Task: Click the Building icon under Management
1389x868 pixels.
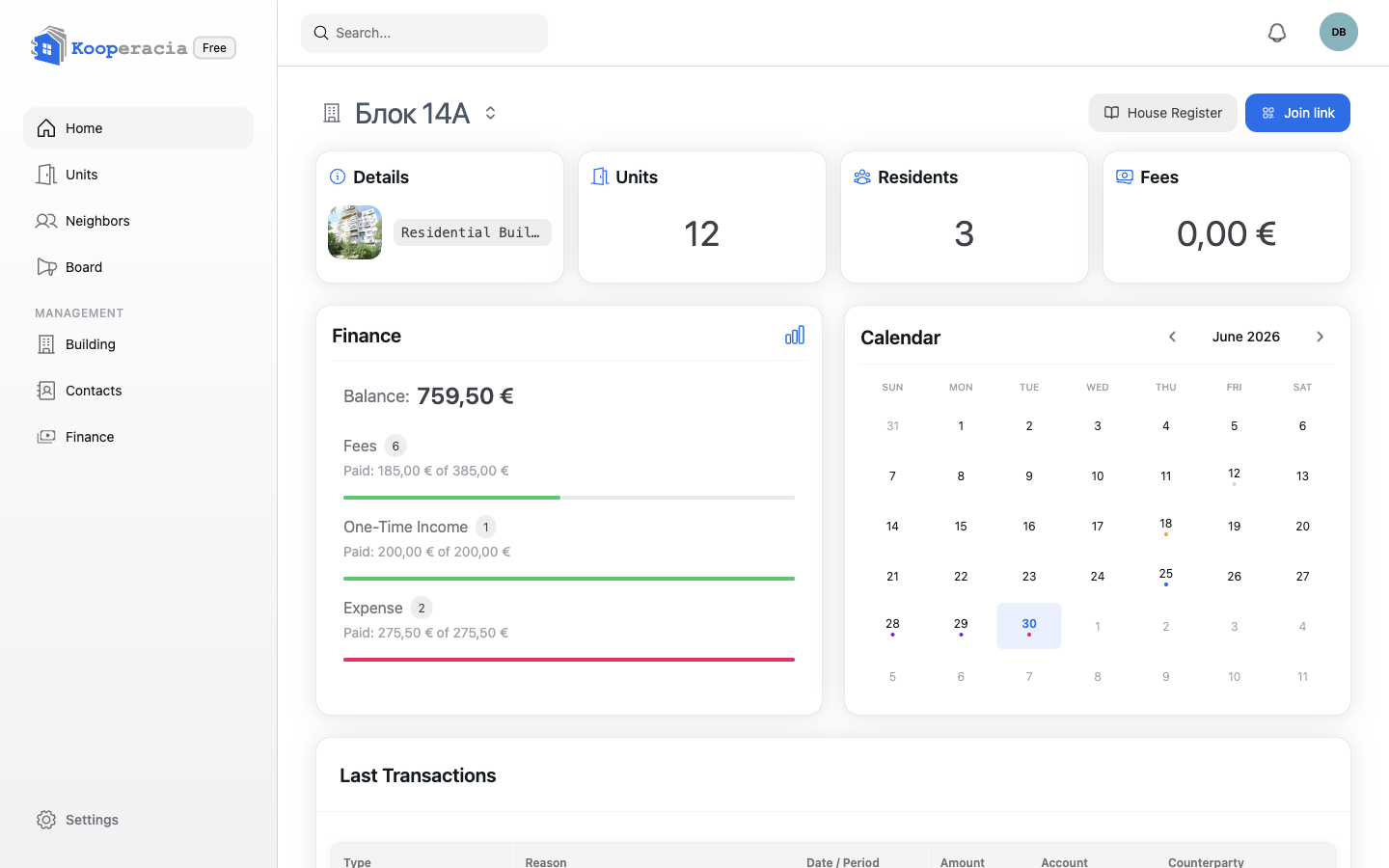Action: [46, 344]
